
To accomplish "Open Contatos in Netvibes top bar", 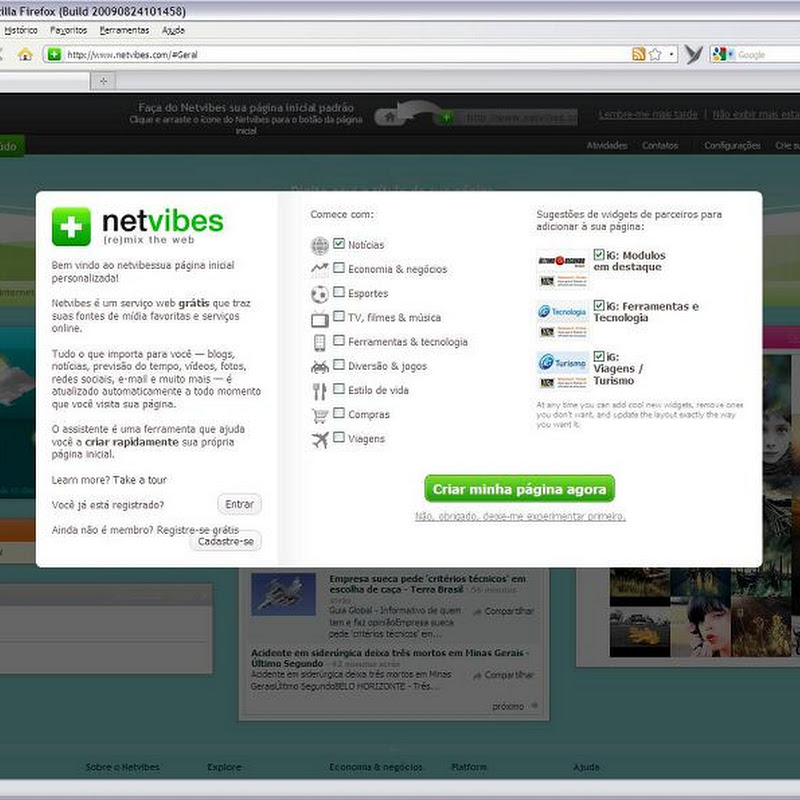I will point(660,145).
